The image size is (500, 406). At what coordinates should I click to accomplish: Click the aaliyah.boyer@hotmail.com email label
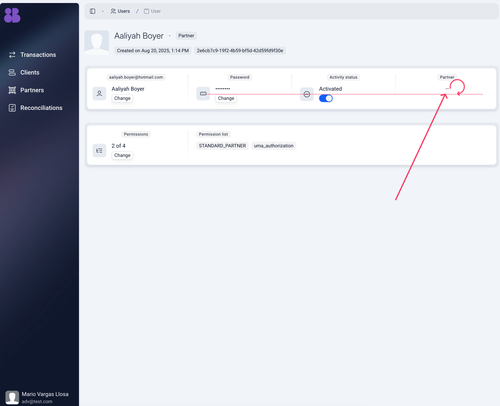(x=136, y=77)
